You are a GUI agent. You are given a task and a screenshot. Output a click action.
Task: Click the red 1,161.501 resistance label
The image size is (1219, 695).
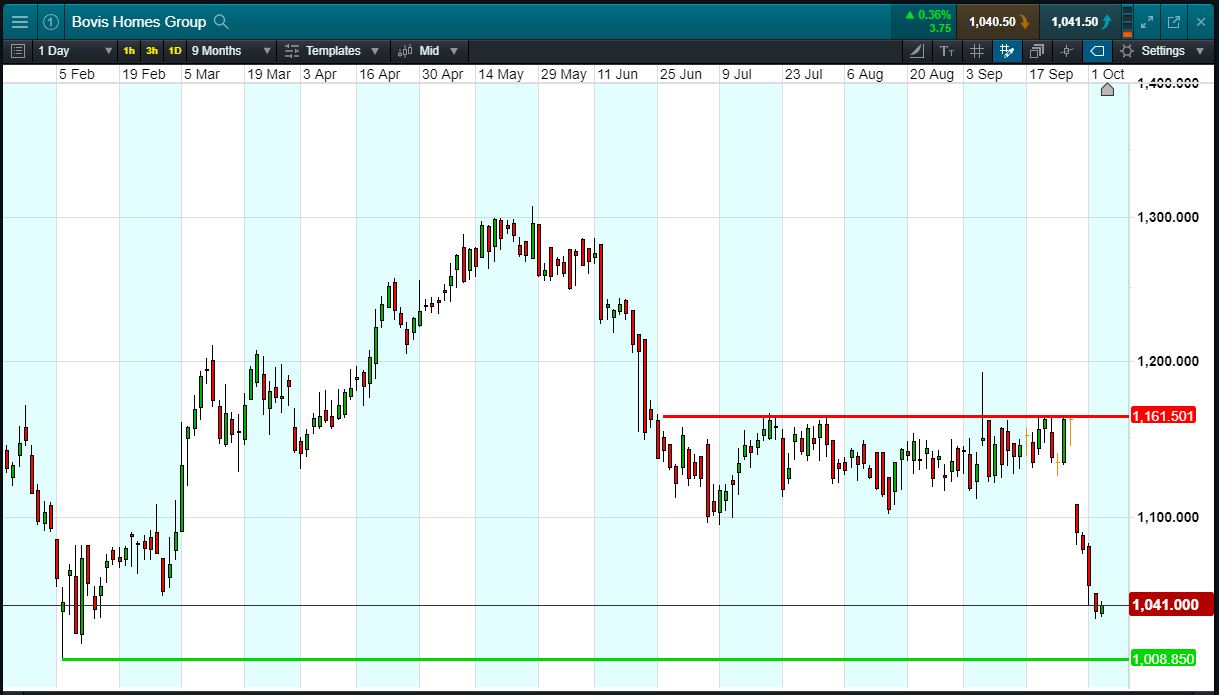(1162, 416)
